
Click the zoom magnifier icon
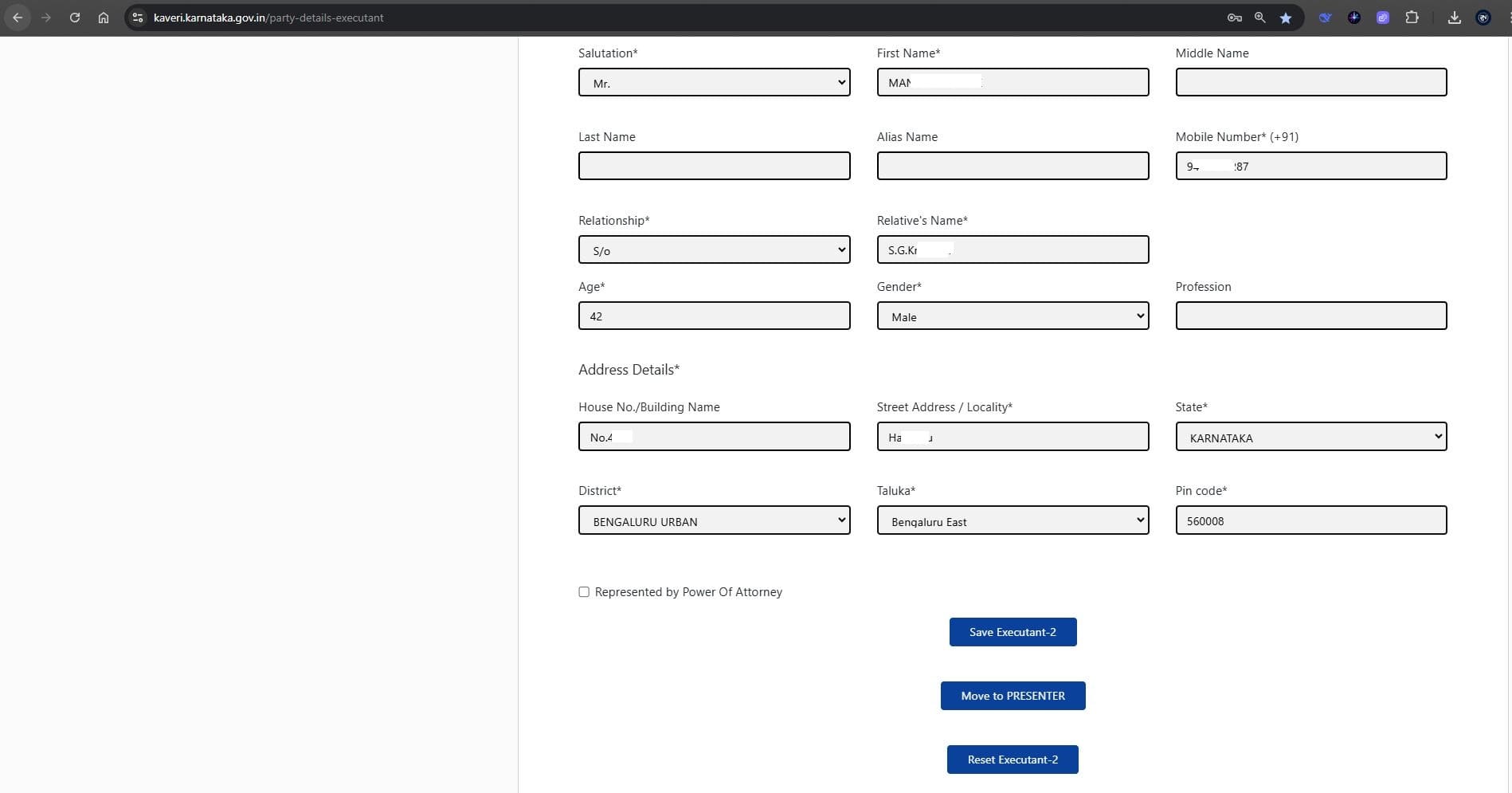1259,18
